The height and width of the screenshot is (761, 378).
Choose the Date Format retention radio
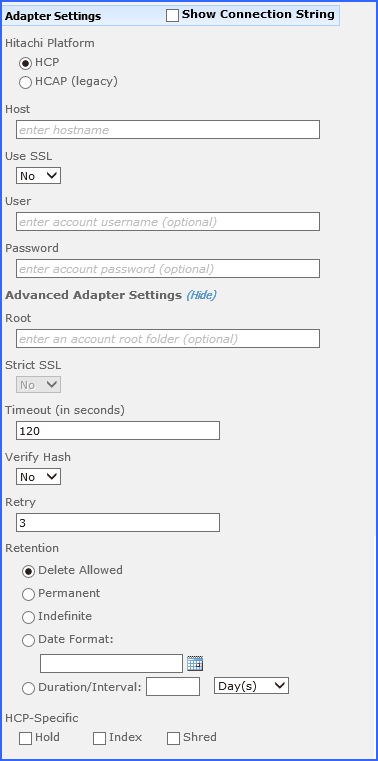pos(29,640)
